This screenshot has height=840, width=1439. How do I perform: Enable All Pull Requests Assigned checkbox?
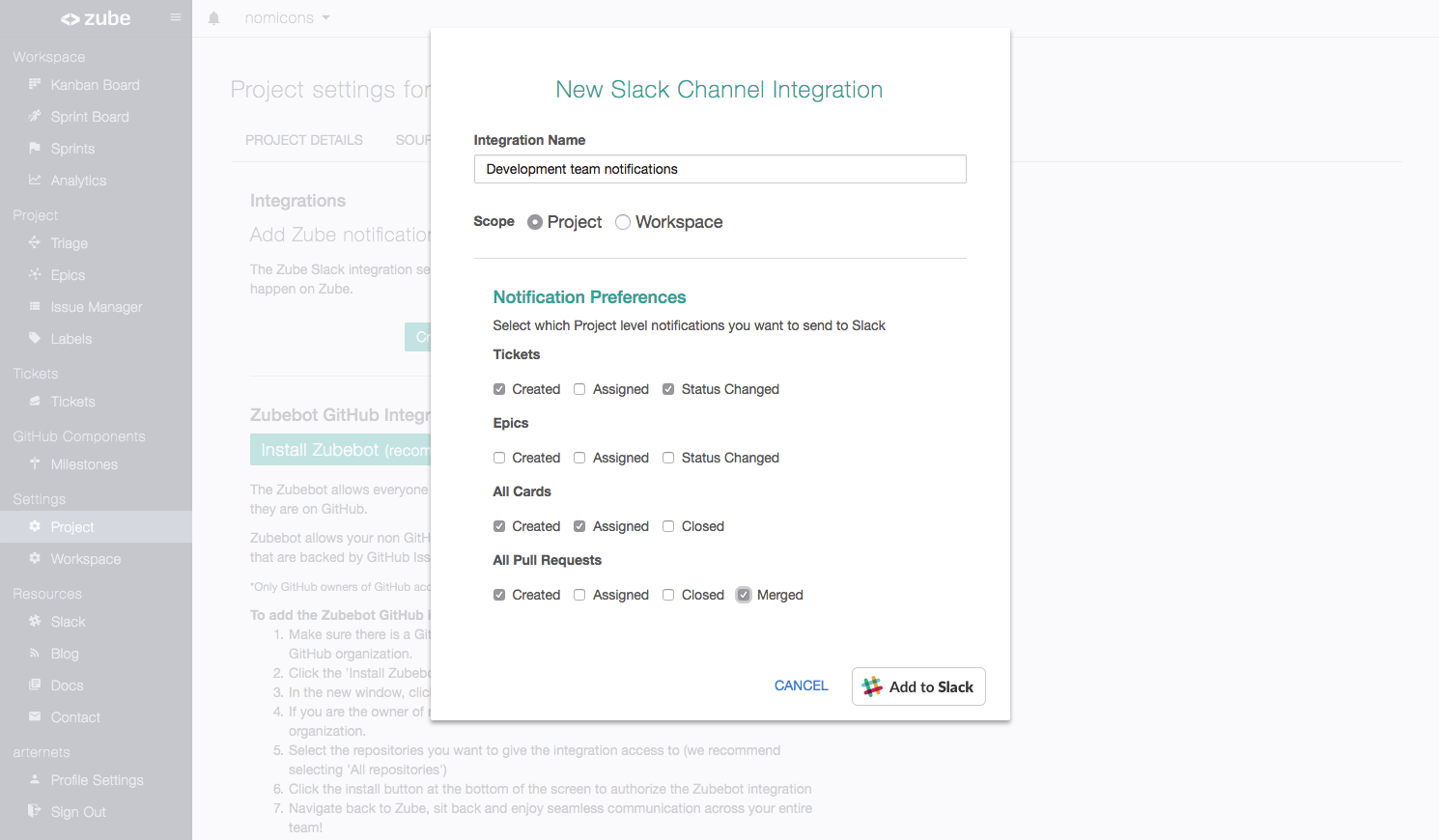pyautogui.click(x=579, y=595)
